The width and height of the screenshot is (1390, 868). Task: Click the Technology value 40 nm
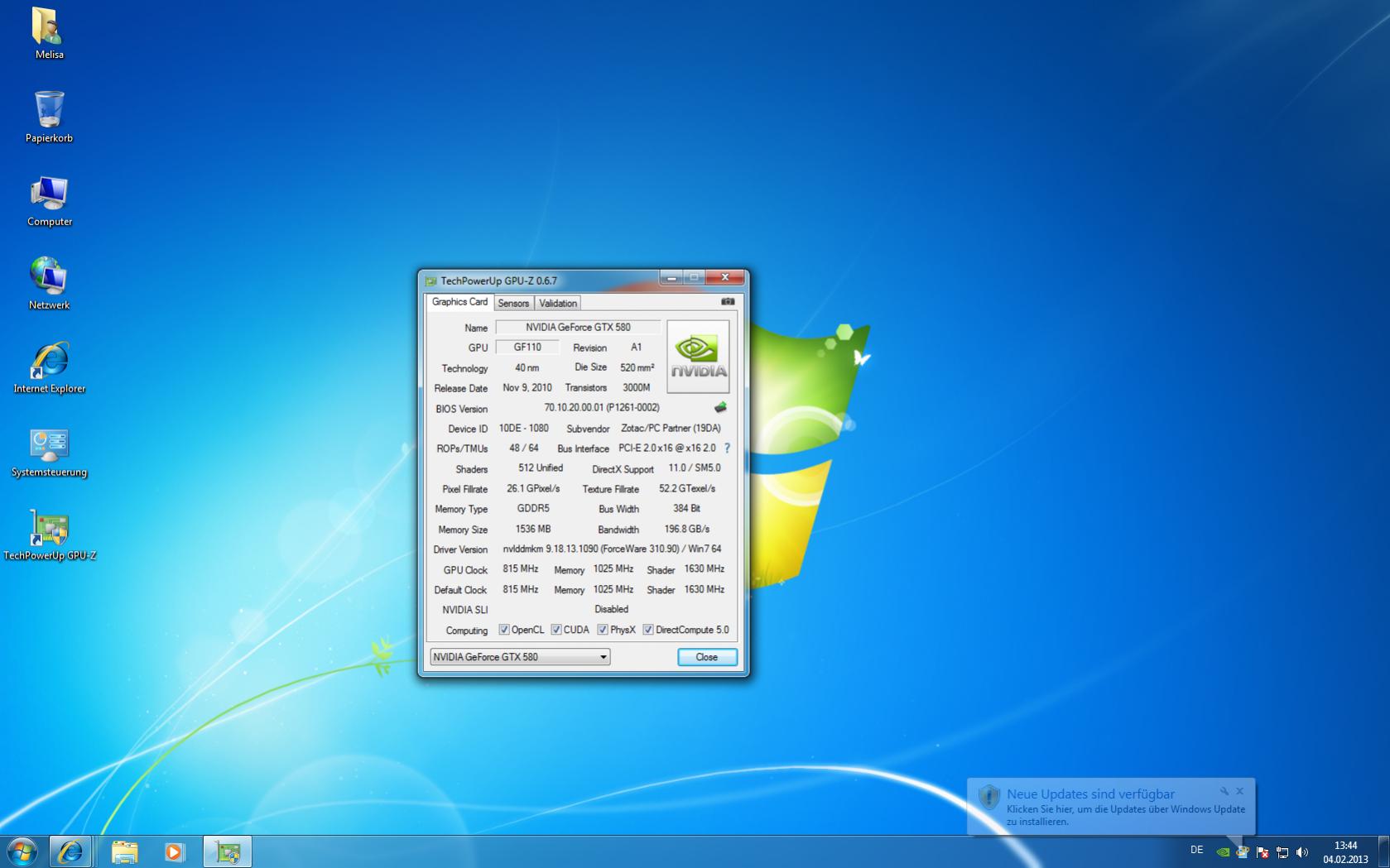(x=527, y=368)
